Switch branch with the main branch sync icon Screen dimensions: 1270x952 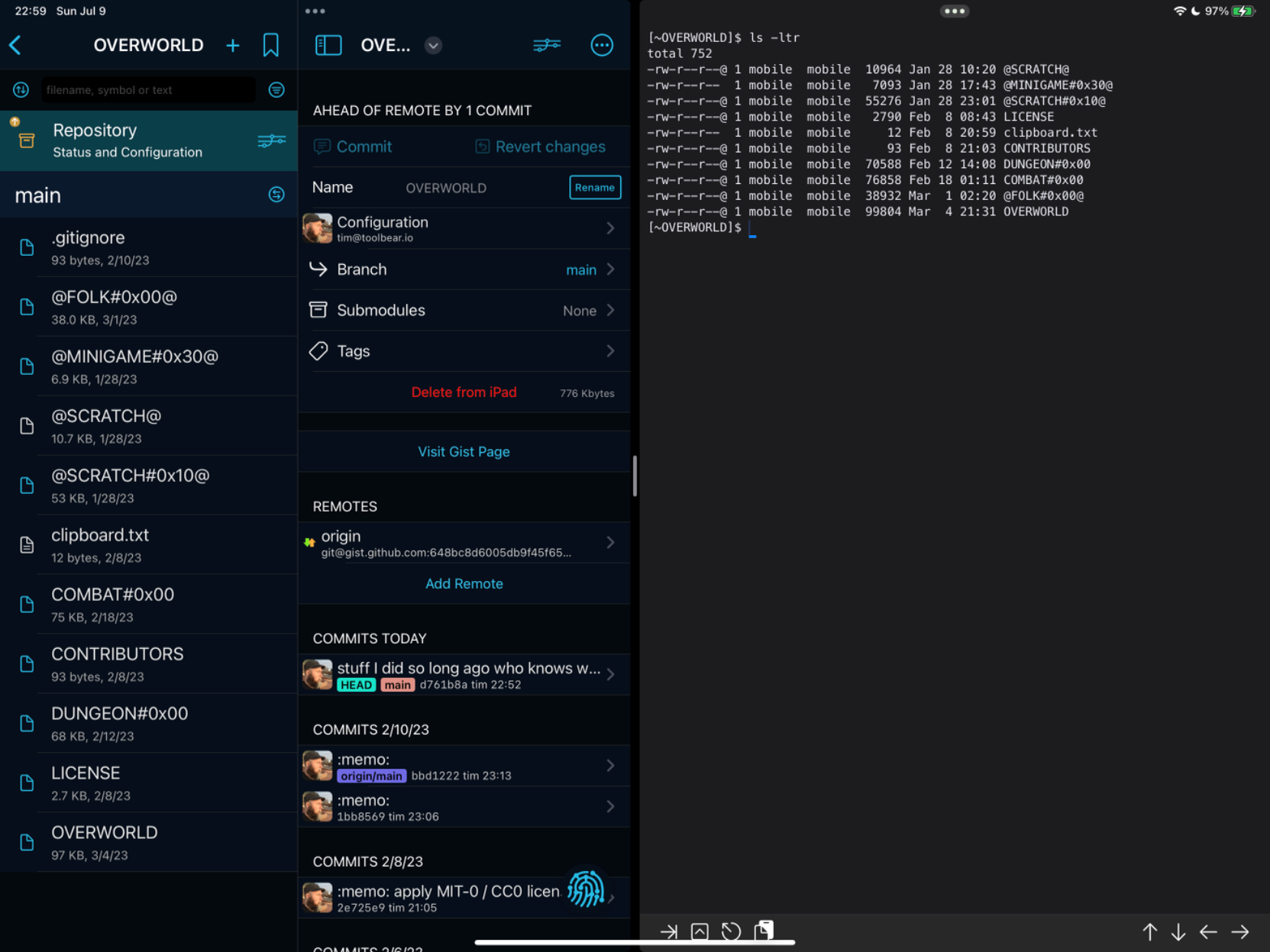[276, 195]
